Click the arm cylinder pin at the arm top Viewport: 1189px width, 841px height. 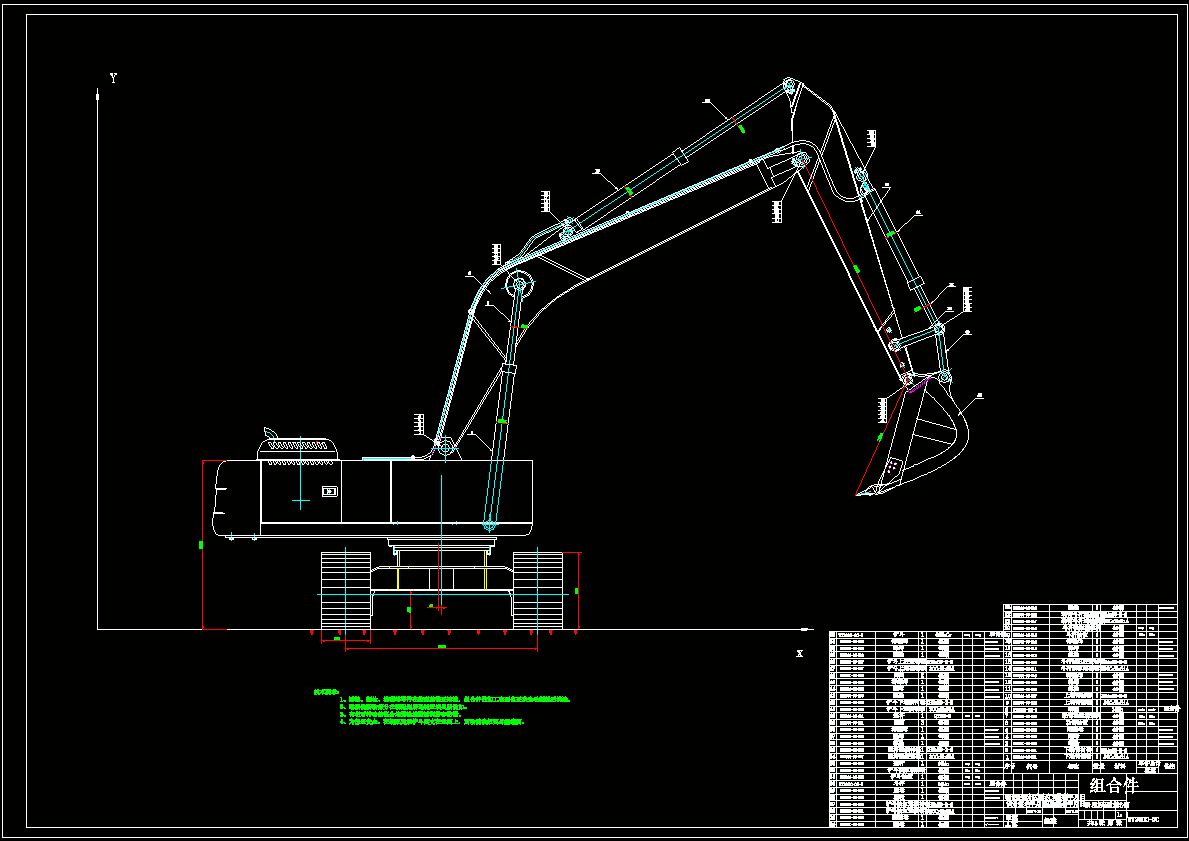(789, 84)
